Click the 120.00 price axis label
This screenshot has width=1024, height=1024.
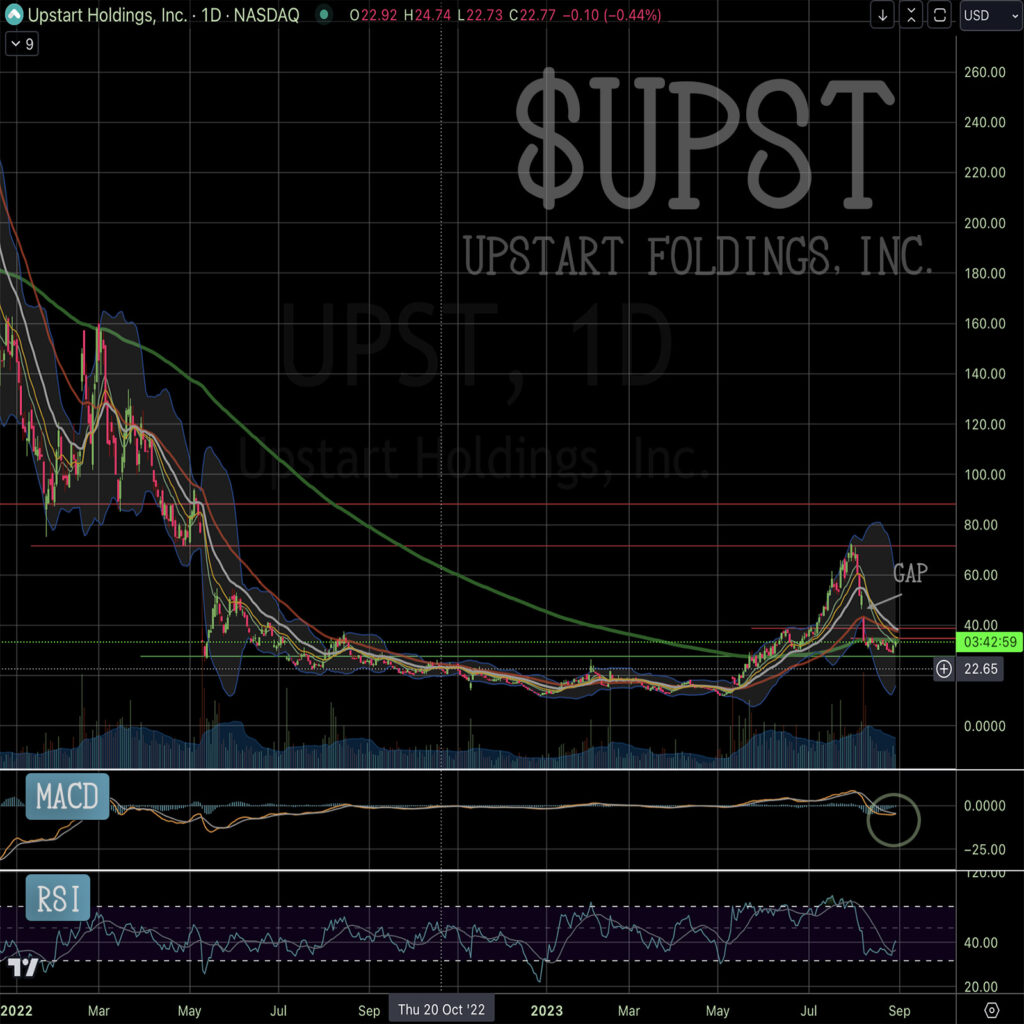[x=985, y=424]
